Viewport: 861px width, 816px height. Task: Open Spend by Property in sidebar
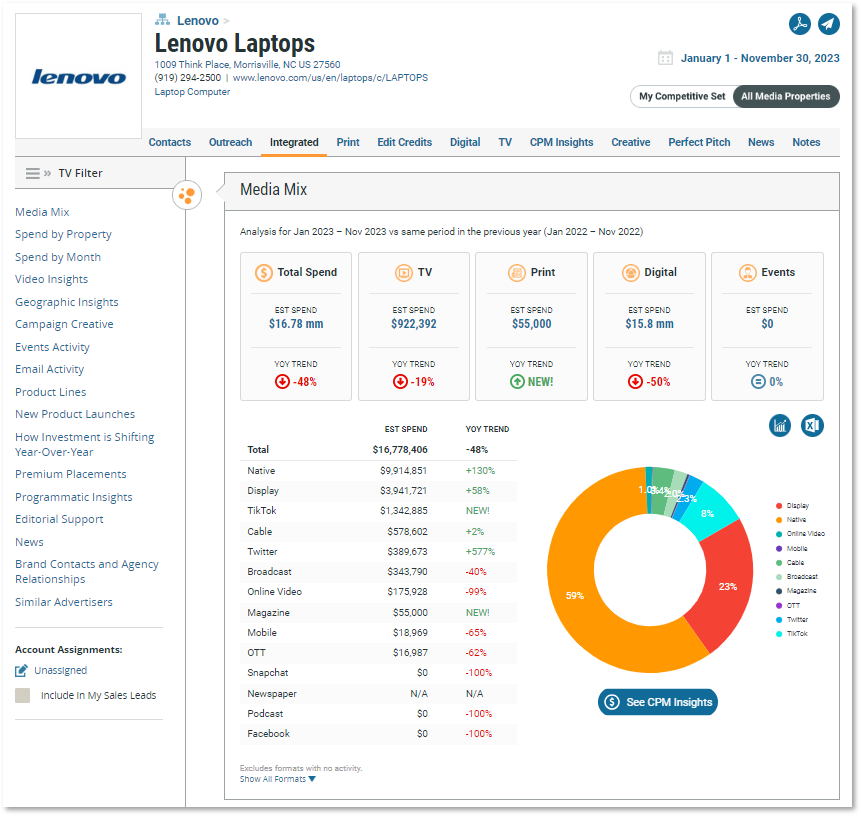coord(63,234)
